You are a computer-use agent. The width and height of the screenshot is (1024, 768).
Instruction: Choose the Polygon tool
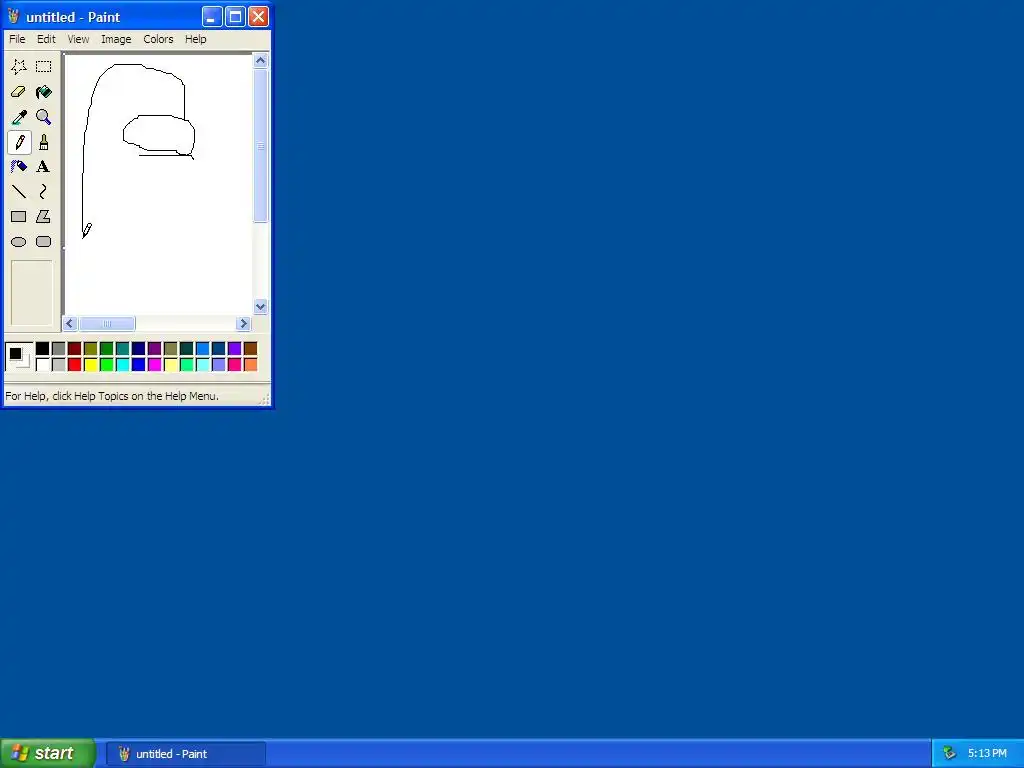pyautogui.click(x=43, y=216)
